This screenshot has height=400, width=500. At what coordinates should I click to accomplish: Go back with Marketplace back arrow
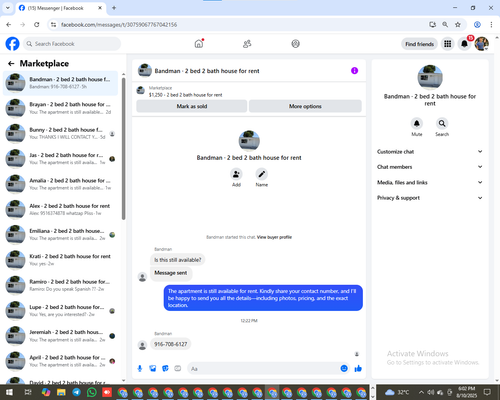point(11,63)
